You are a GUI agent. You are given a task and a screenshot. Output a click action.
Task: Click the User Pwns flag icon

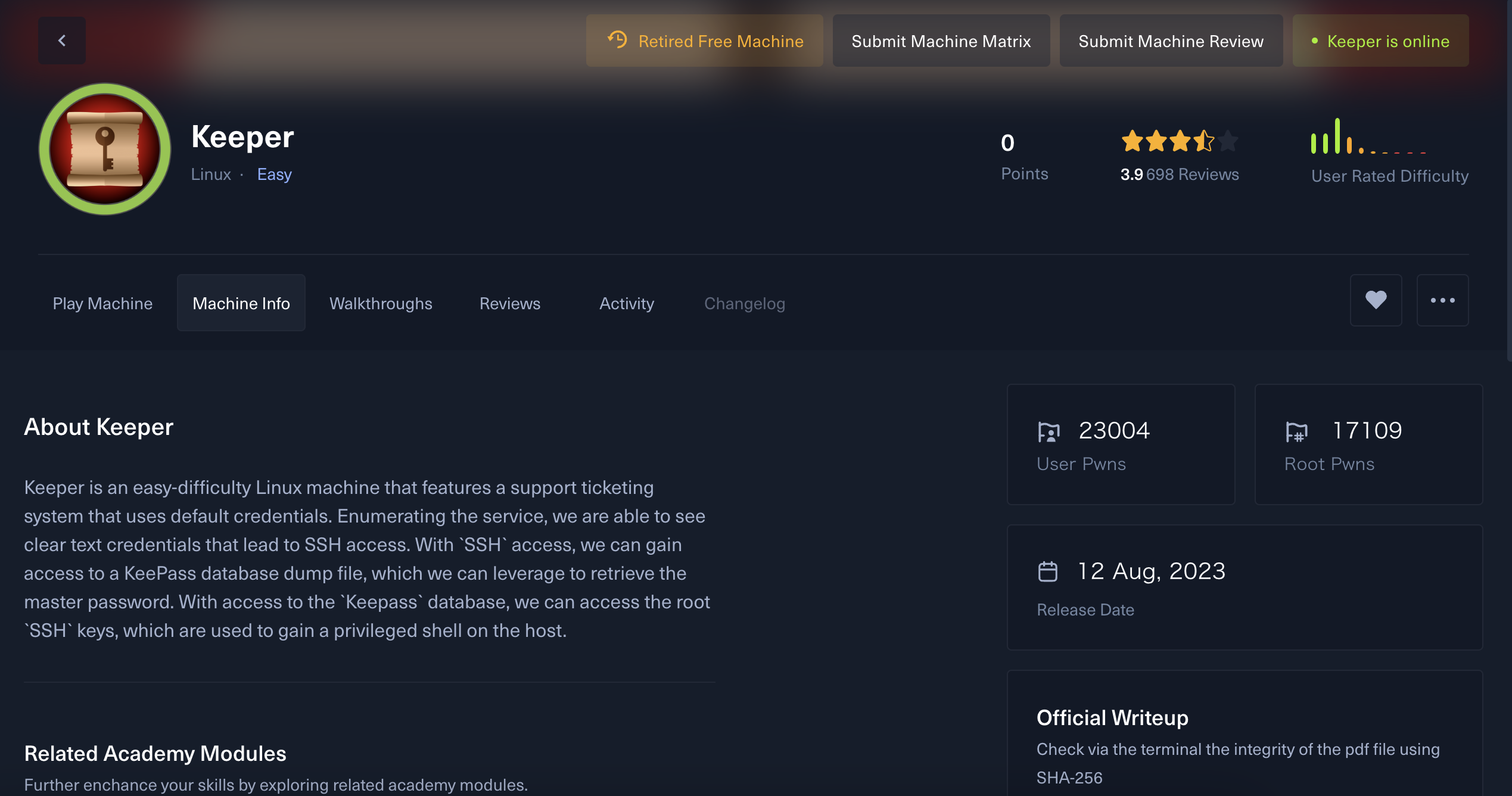coord(1049,431)
